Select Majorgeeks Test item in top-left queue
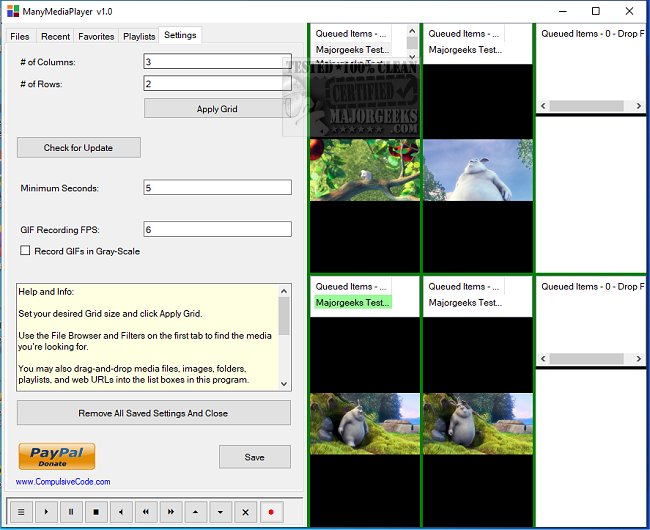 click(x=352, y=50)
